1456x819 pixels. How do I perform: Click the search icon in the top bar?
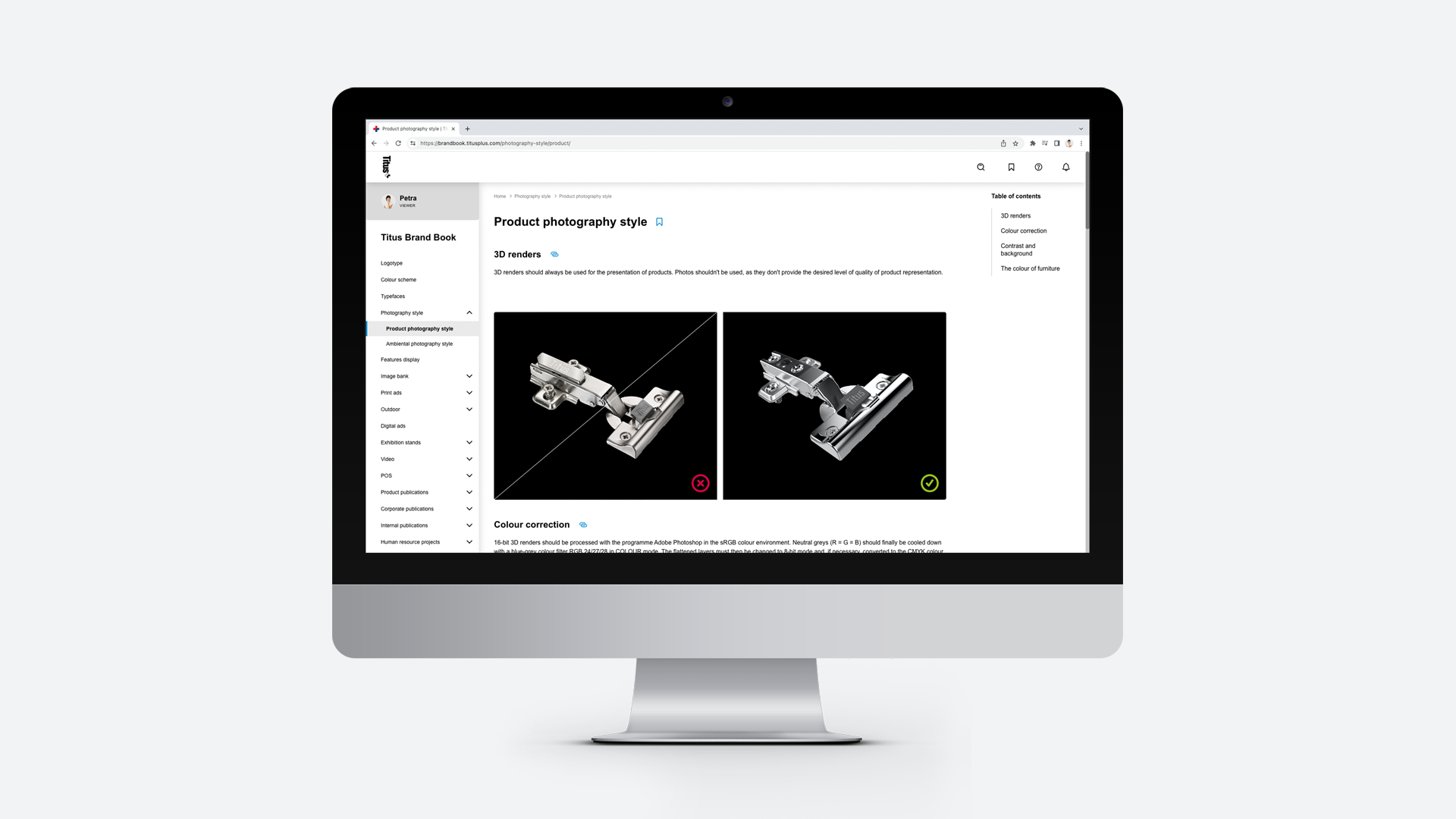(x=981, y=167)
